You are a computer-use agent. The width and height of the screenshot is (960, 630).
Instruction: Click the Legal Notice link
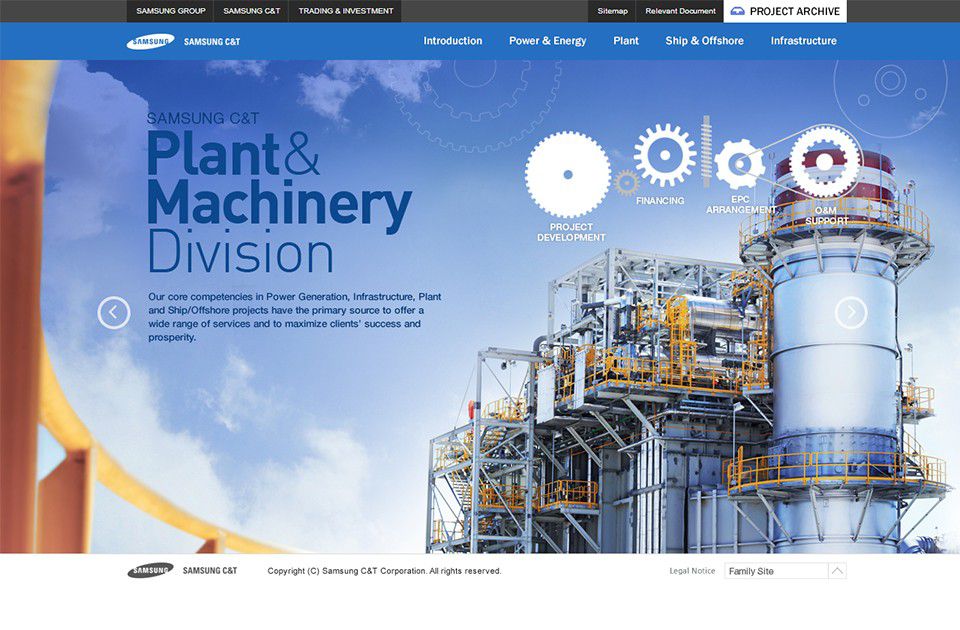tap(692, 571)
